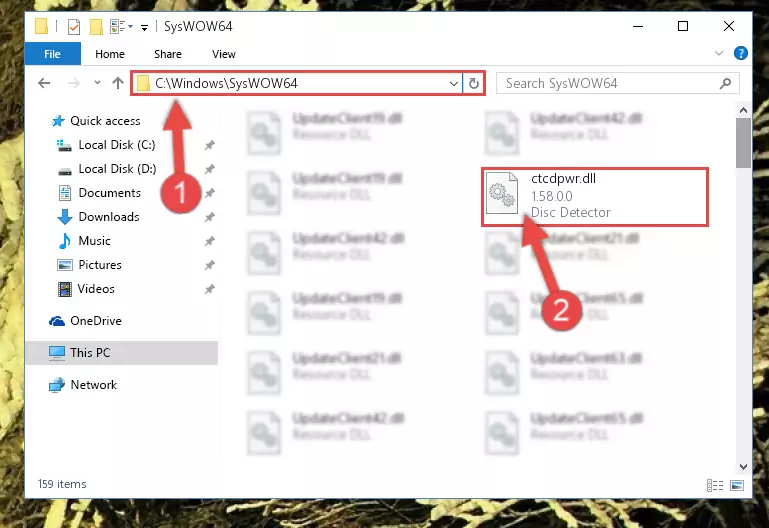Click the address bar path C:\Windows\SysWOW64
The height and width of the screenshot is (528, 769).
227,83
